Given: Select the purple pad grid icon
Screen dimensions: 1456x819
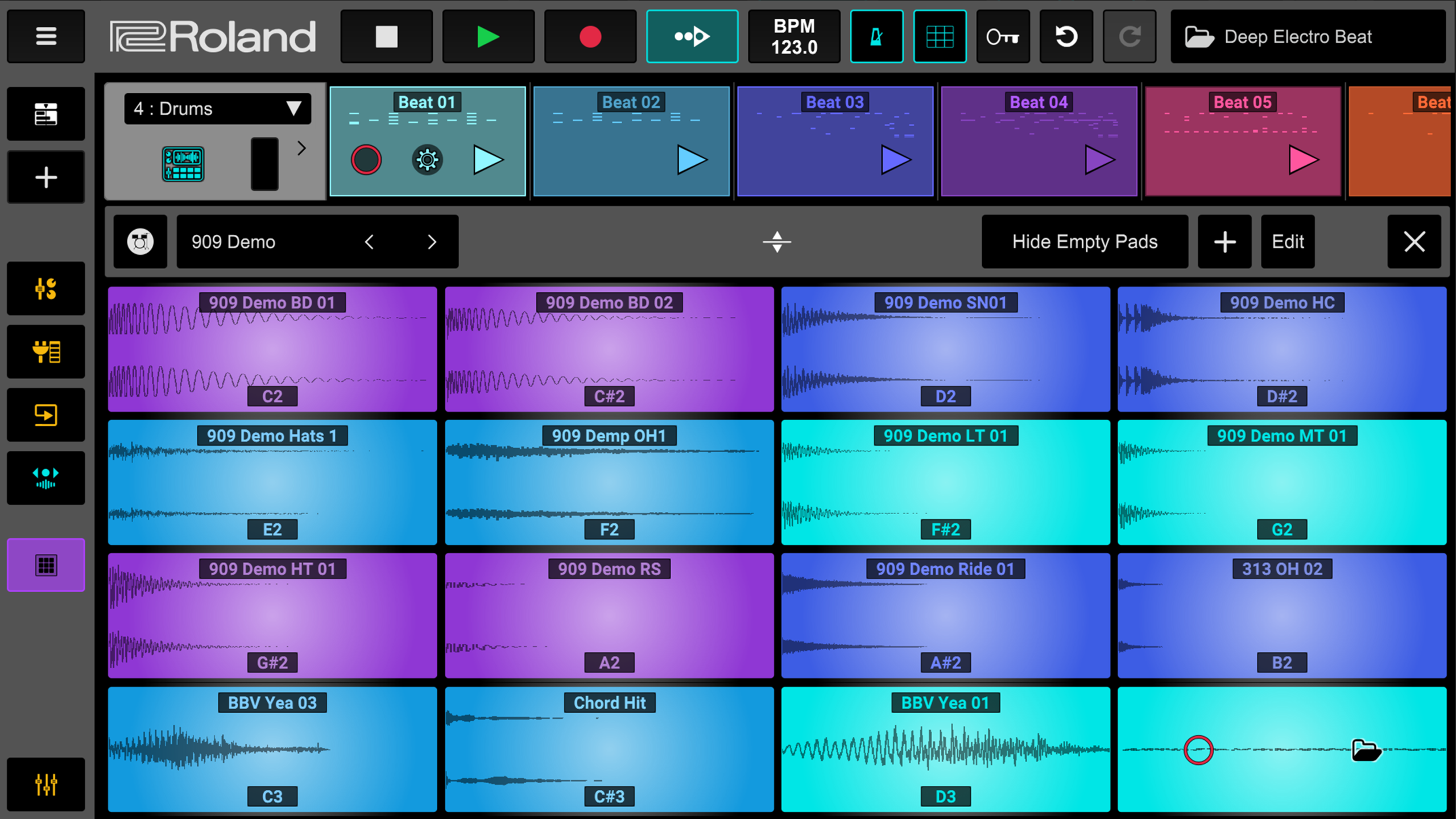Looking at the screenshot, I should (45, 565).
